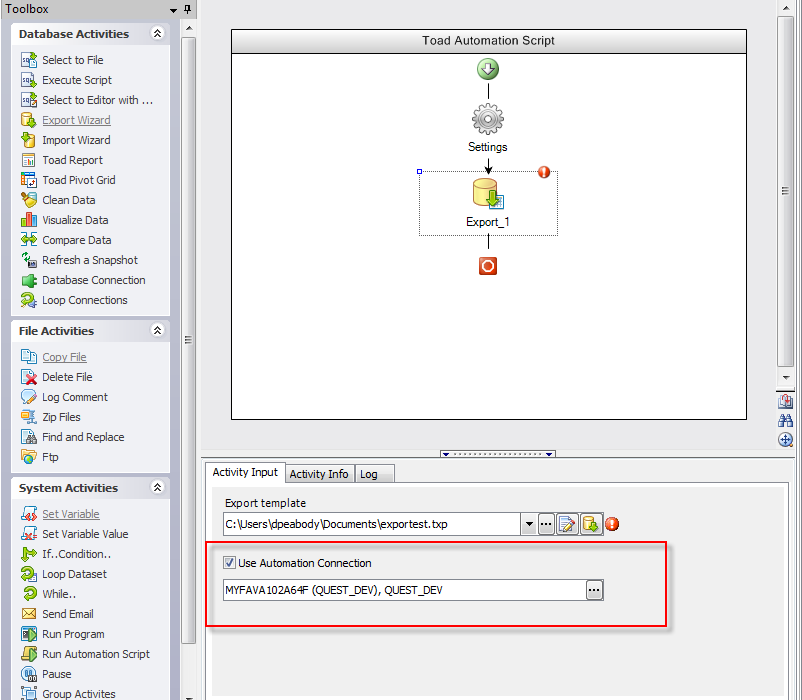Select the Settings gear node

coord(488,119)
